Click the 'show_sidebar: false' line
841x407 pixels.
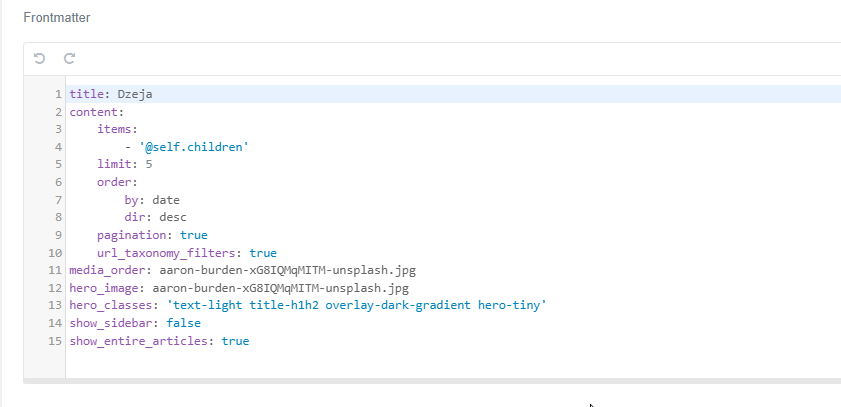135,323
